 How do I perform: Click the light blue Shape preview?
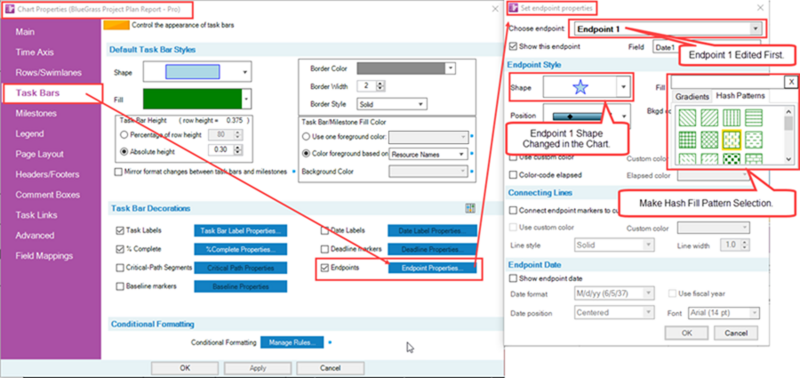coord(192,72)
